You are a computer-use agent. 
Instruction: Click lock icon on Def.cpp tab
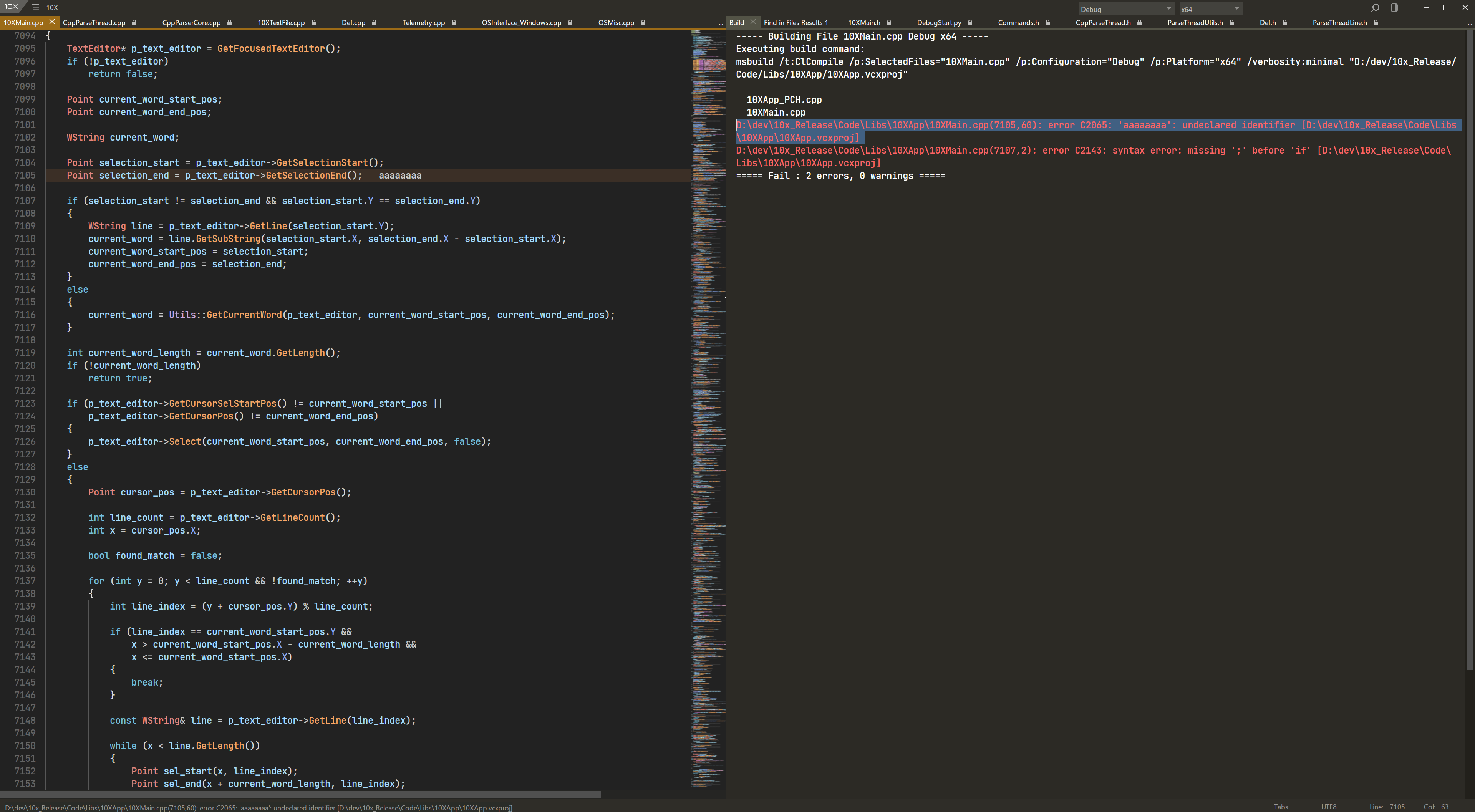(x=374, y=22)
